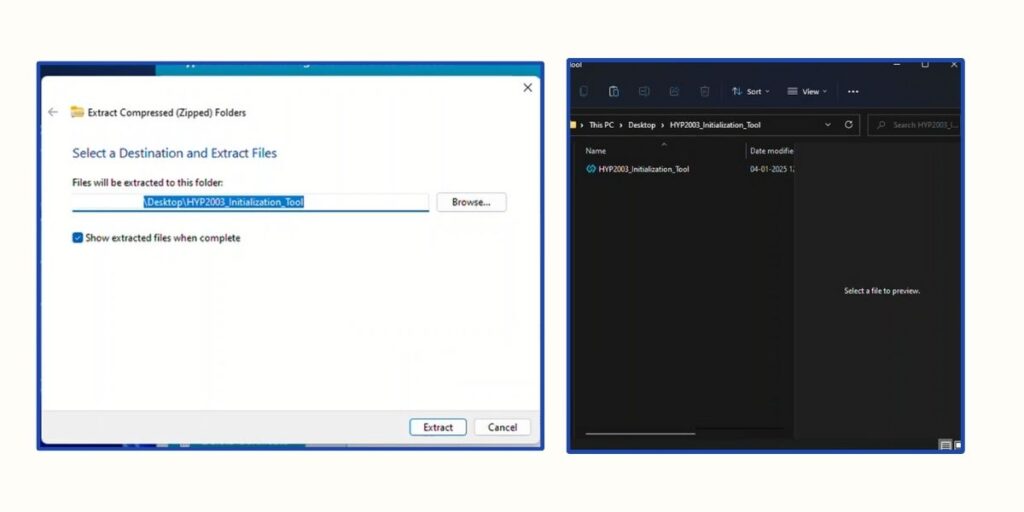This screenshot has width=1024, height=512.
Task: Close the Extract Compressed Folders dialog
Action: (x=528, y=88)
